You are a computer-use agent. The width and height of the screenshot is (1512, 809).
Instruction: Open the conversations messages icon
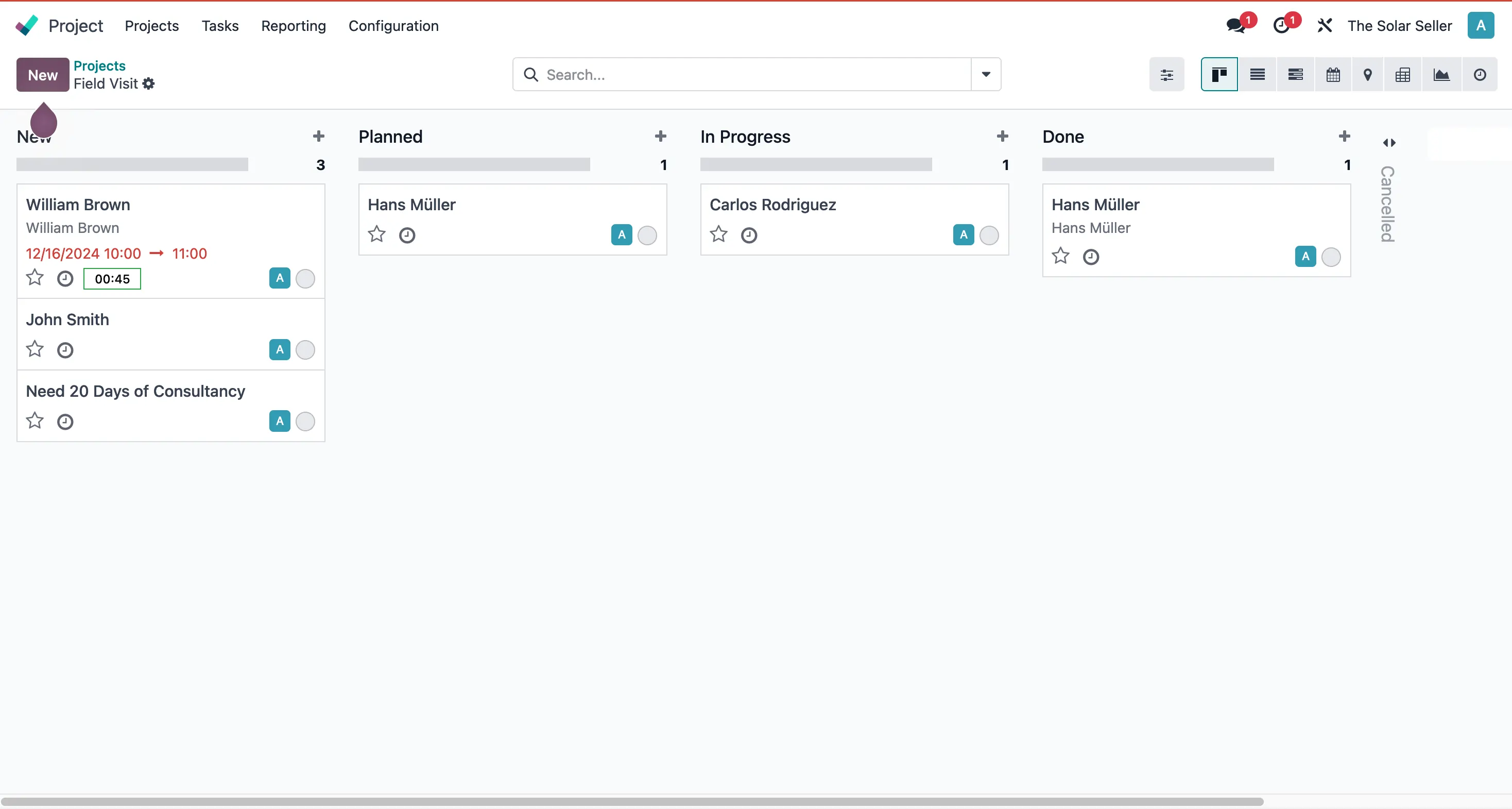tap(1235, 25)
